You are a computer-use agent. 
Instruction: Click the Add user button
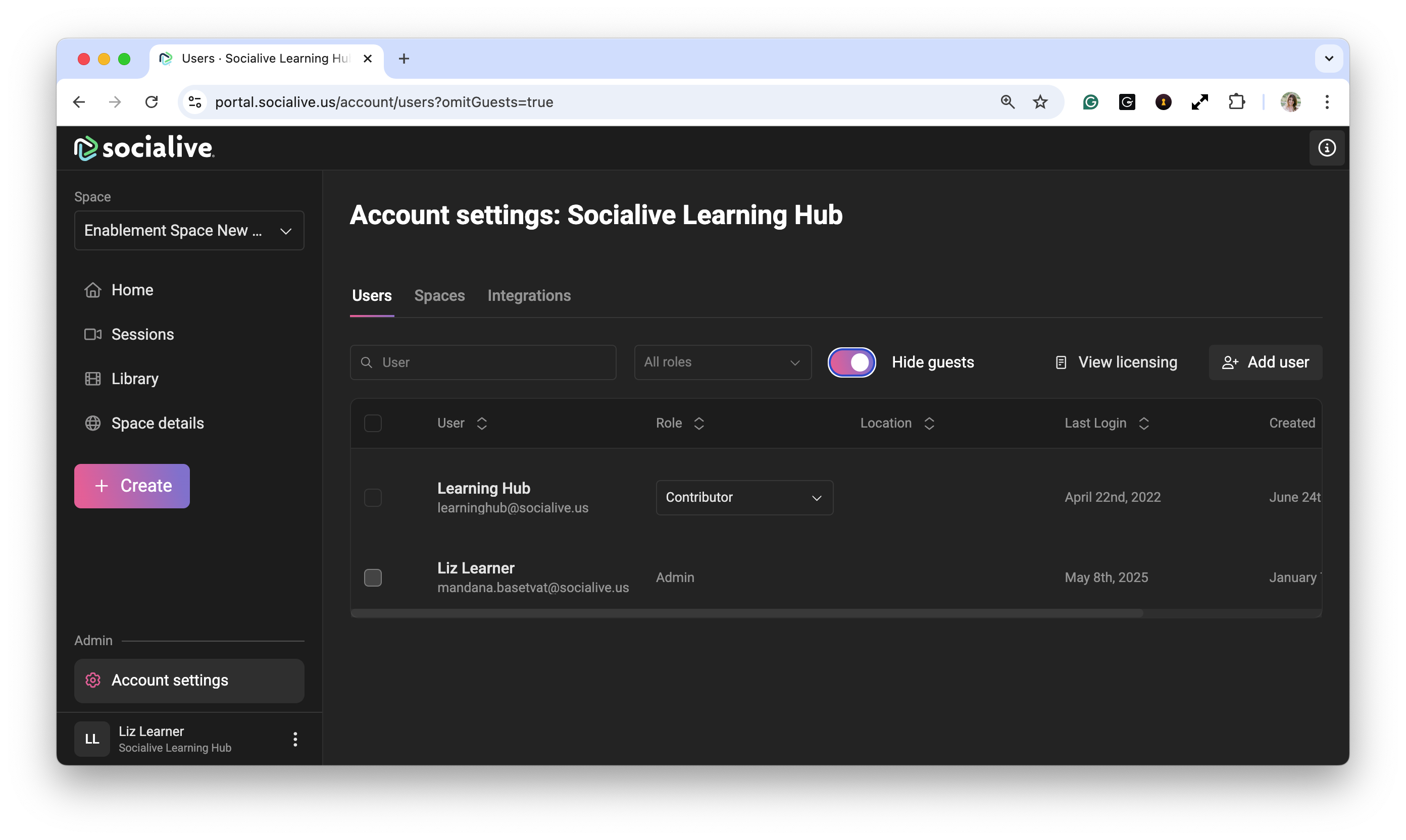(x=1265, y=362)
